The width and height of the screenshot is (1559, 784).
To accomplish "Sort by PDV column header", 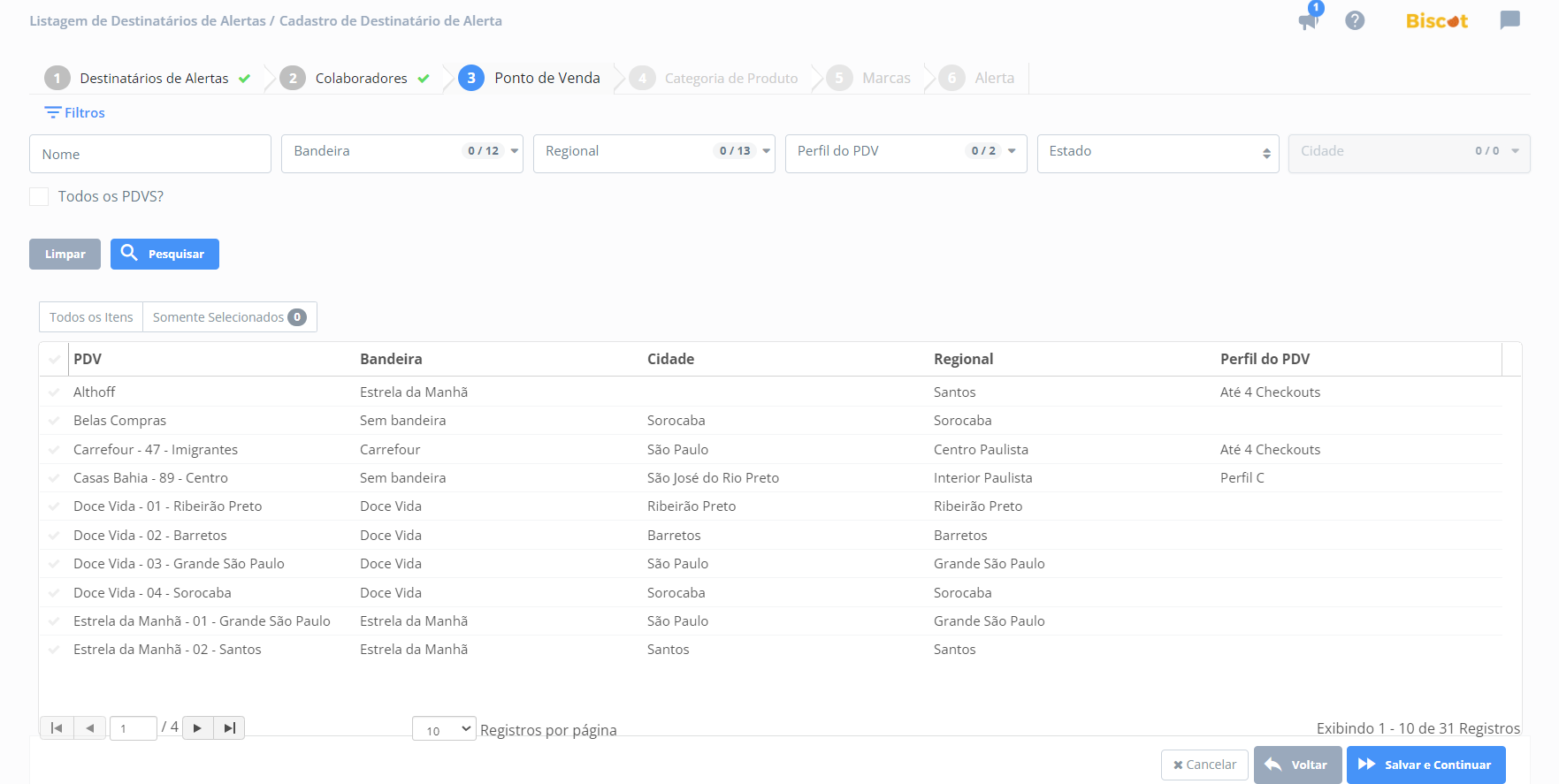I will (x=88, y=359).
